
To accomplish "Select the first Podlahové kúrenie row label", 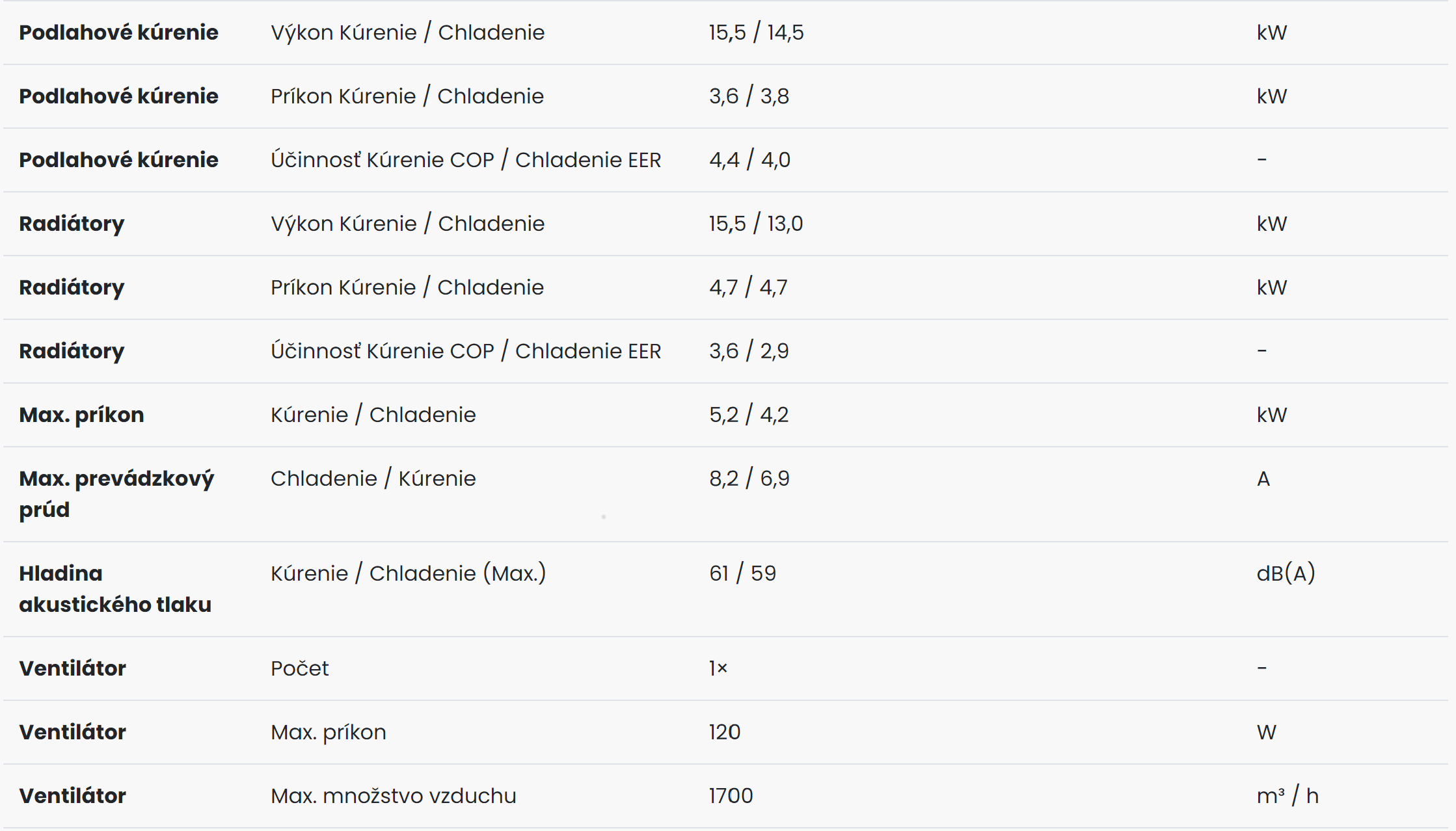I will (x=118, y=33).
